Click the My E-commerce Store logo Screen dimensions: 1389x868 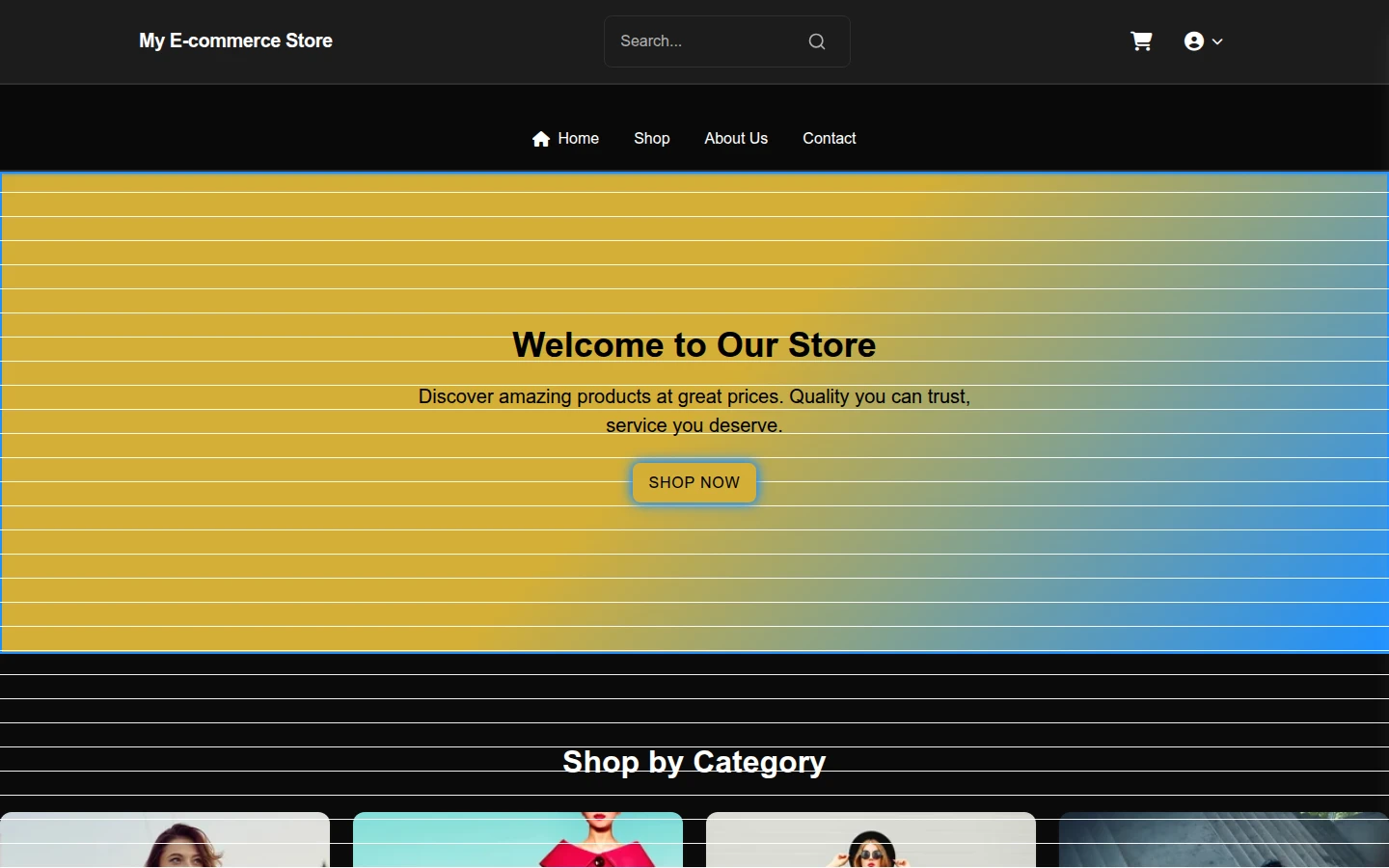pyautogui.click(x=235, y=41)
